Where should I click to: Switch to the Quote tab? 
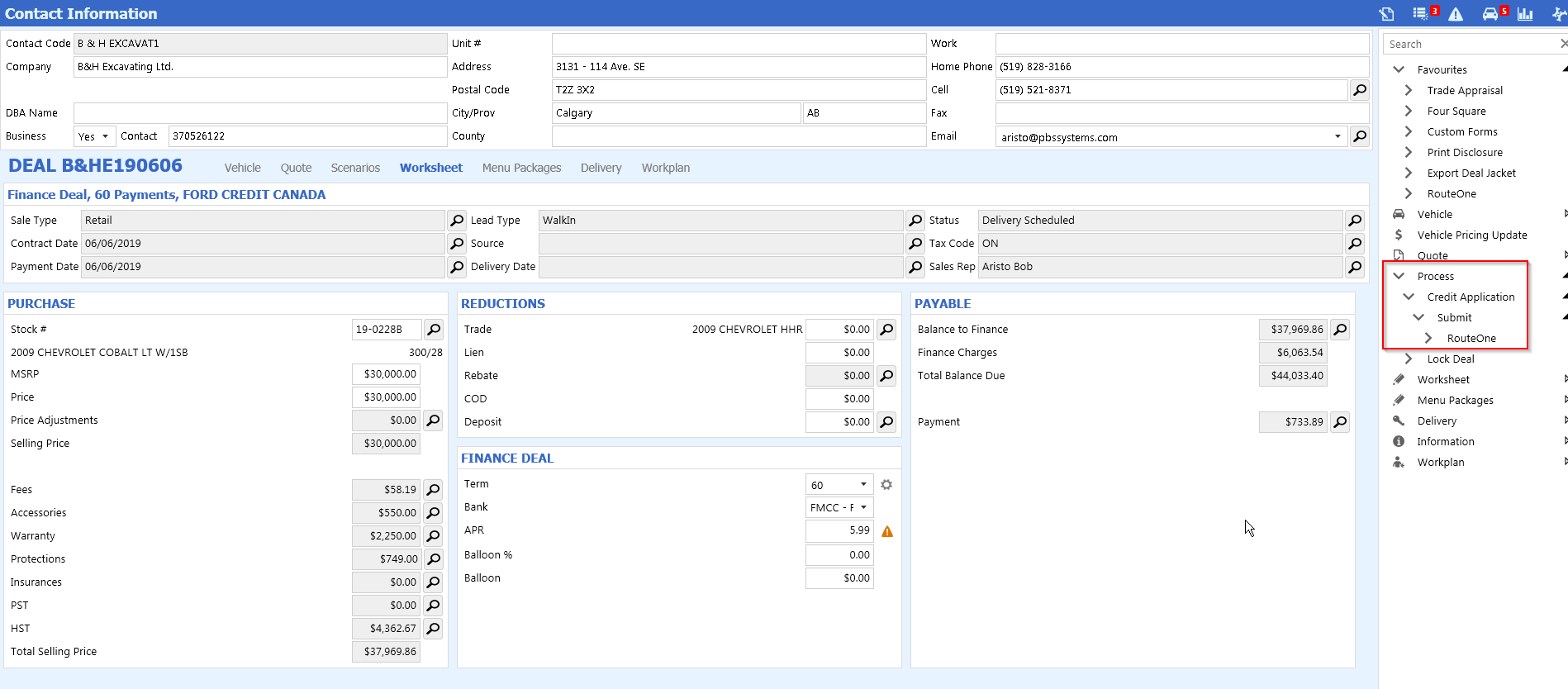296,168
